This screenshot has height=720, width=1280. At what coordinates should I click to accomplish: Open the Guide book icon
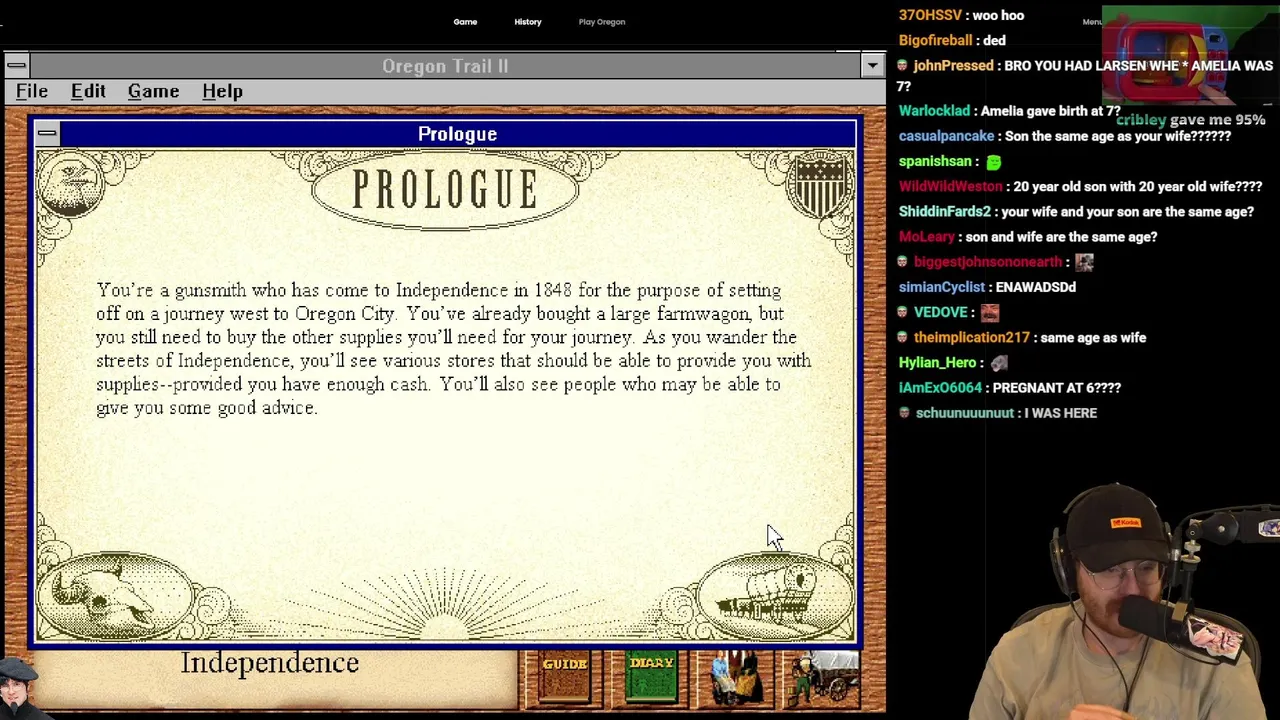click(x=564, y=680)
